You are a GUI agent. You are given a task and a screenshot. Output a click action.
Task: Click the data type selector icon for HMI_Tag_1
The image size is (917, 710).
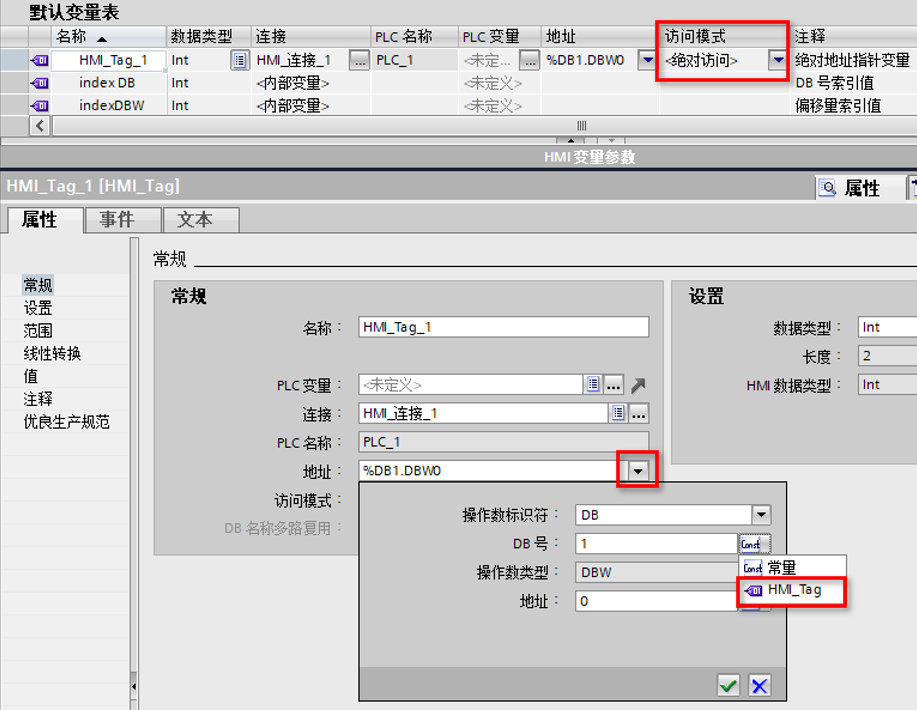(x=239, y=60)
